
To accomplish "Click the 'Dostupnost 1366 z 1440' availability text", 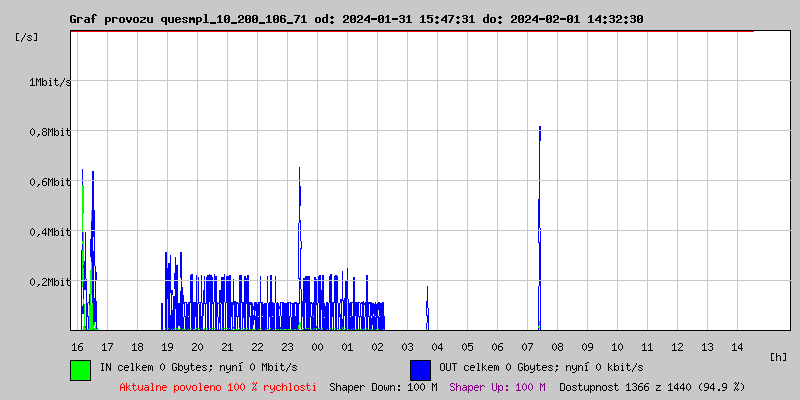I will pos(651,387).
